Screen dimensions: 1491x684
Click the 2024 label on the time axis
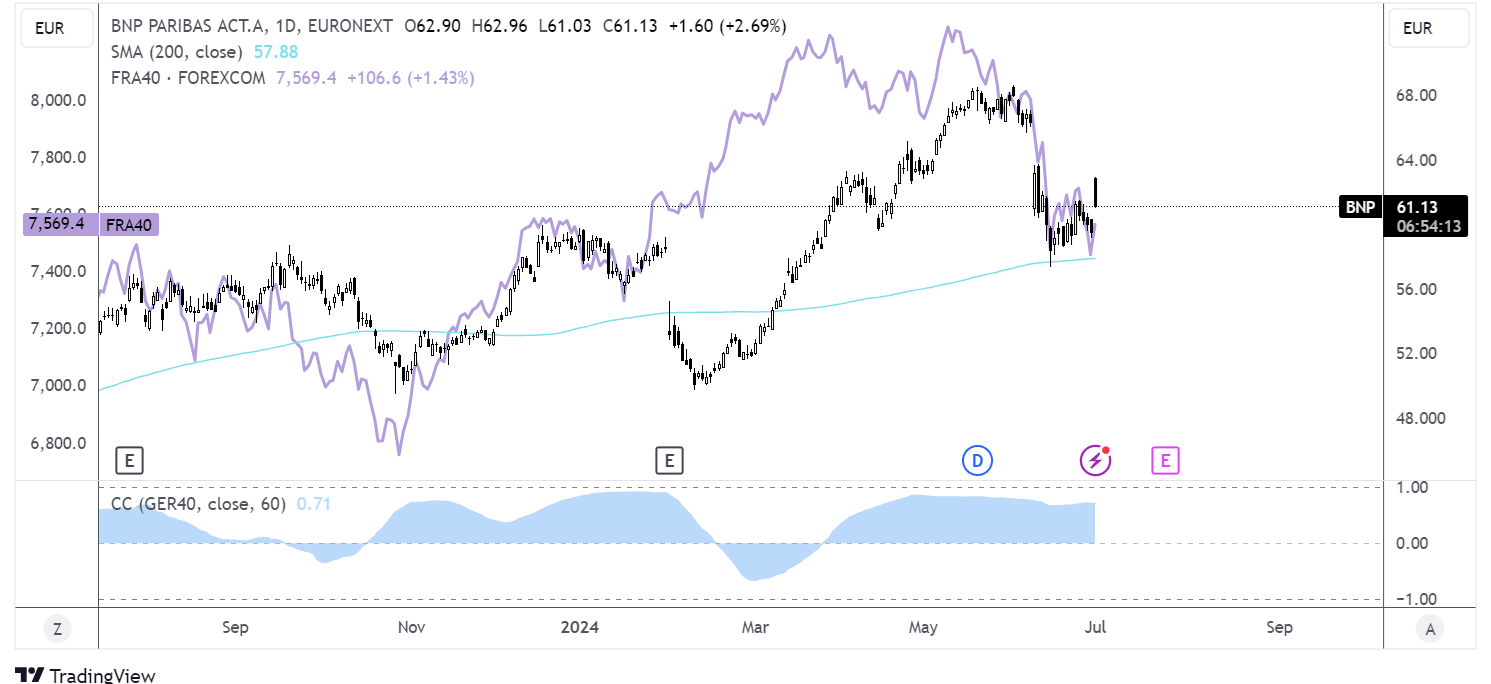pos(580,627)
